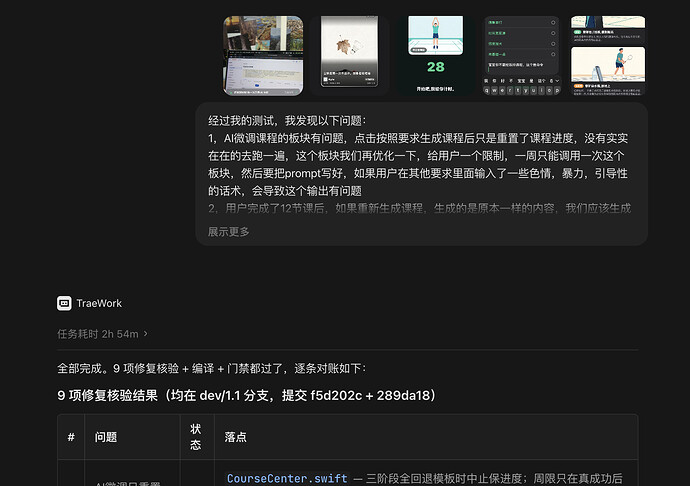
Task: Click 展示更多 to expand the message
Action: [229, 232]
